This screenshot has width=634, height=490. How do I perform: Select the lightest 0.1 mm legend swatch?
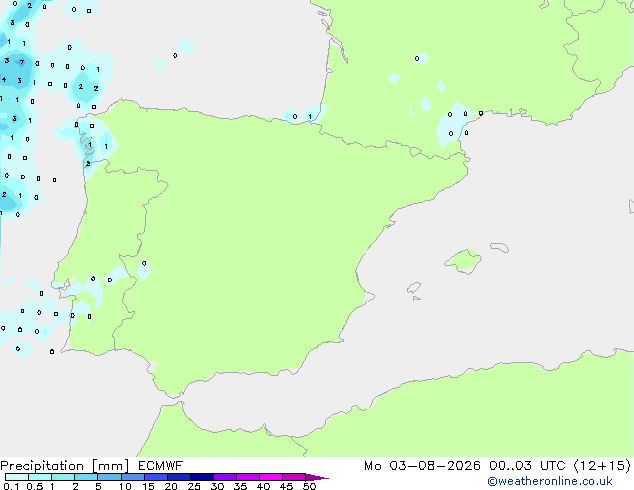click(17, 477)
